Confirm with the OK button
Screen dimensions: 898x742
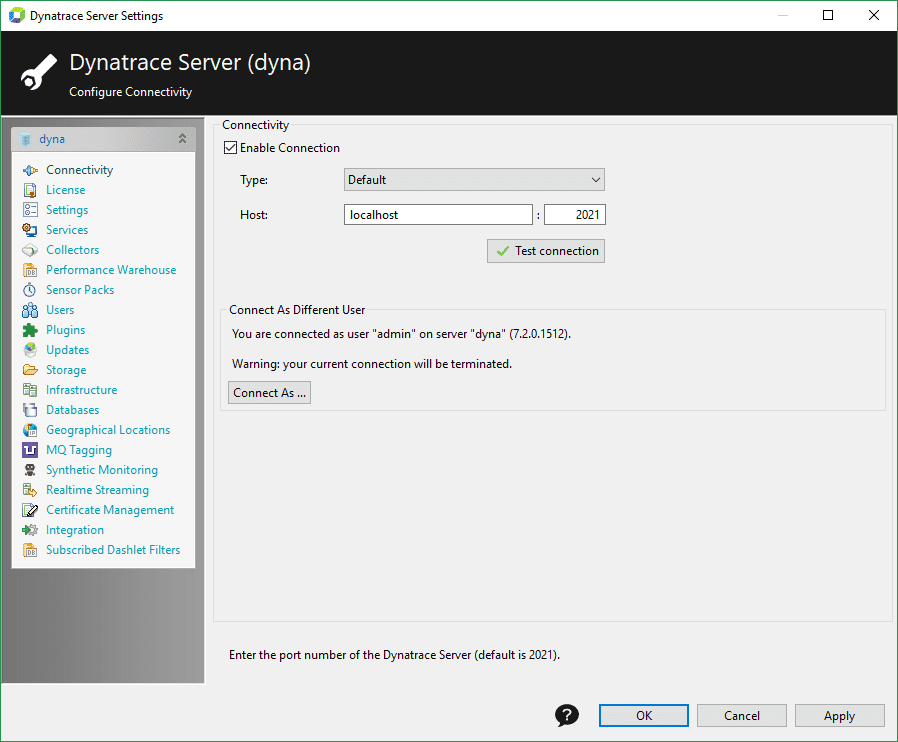(644, 715)
